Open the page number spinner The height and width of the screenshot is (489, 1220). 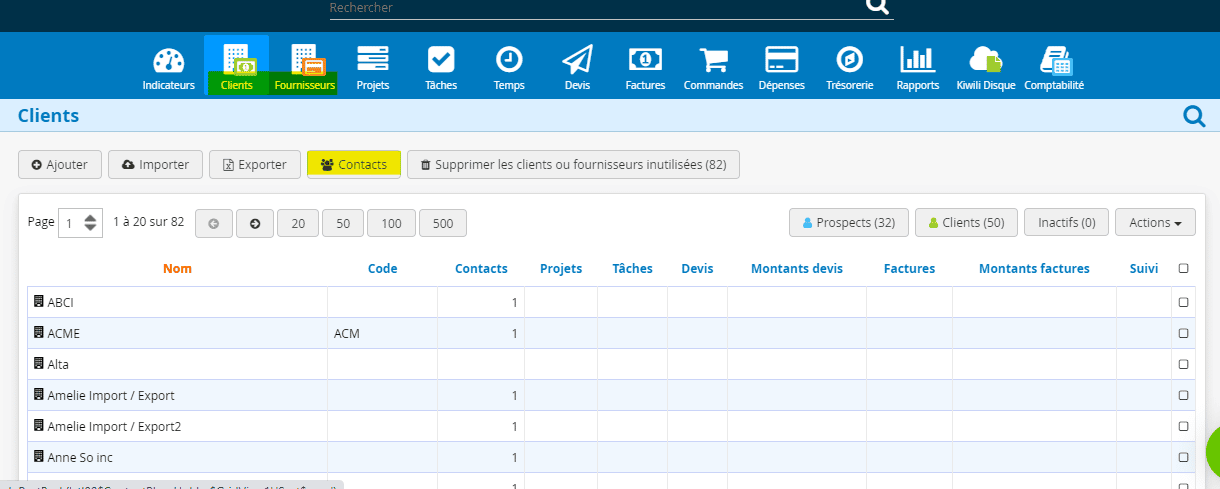tap(91, 223)
